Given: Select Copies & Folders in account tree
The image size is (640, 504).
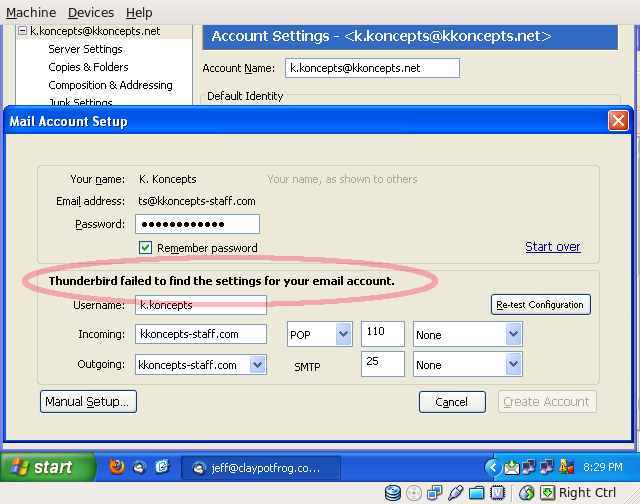Looking at the screenshot, I should tap(88, 67).
